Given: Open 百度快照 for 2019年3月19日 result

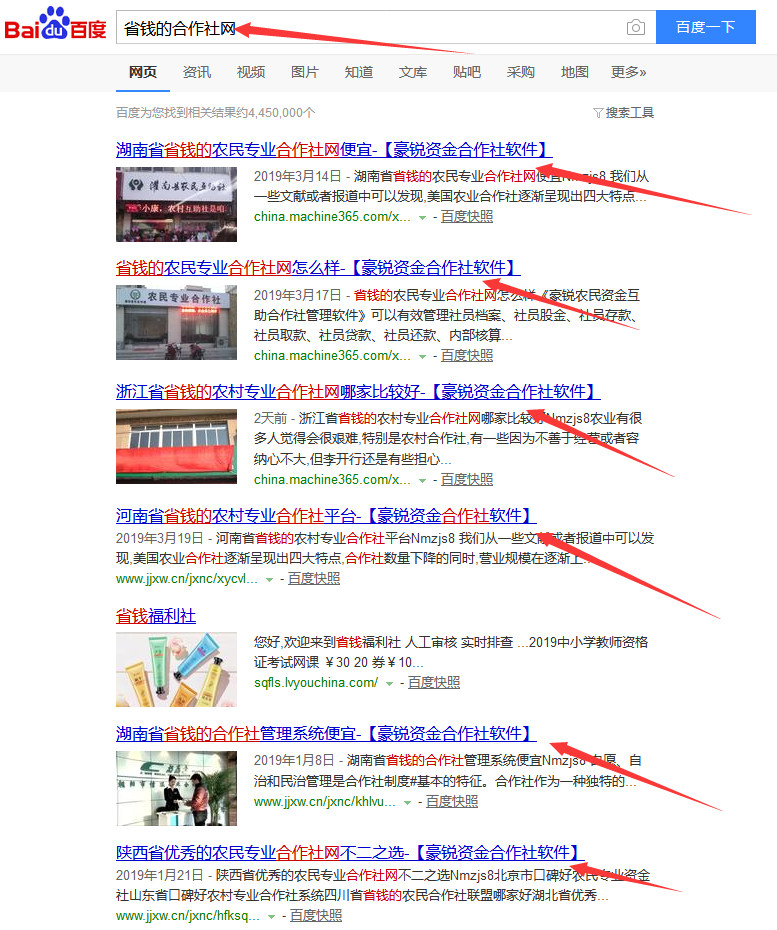Looking at the screenshot, I should point(314,578).
